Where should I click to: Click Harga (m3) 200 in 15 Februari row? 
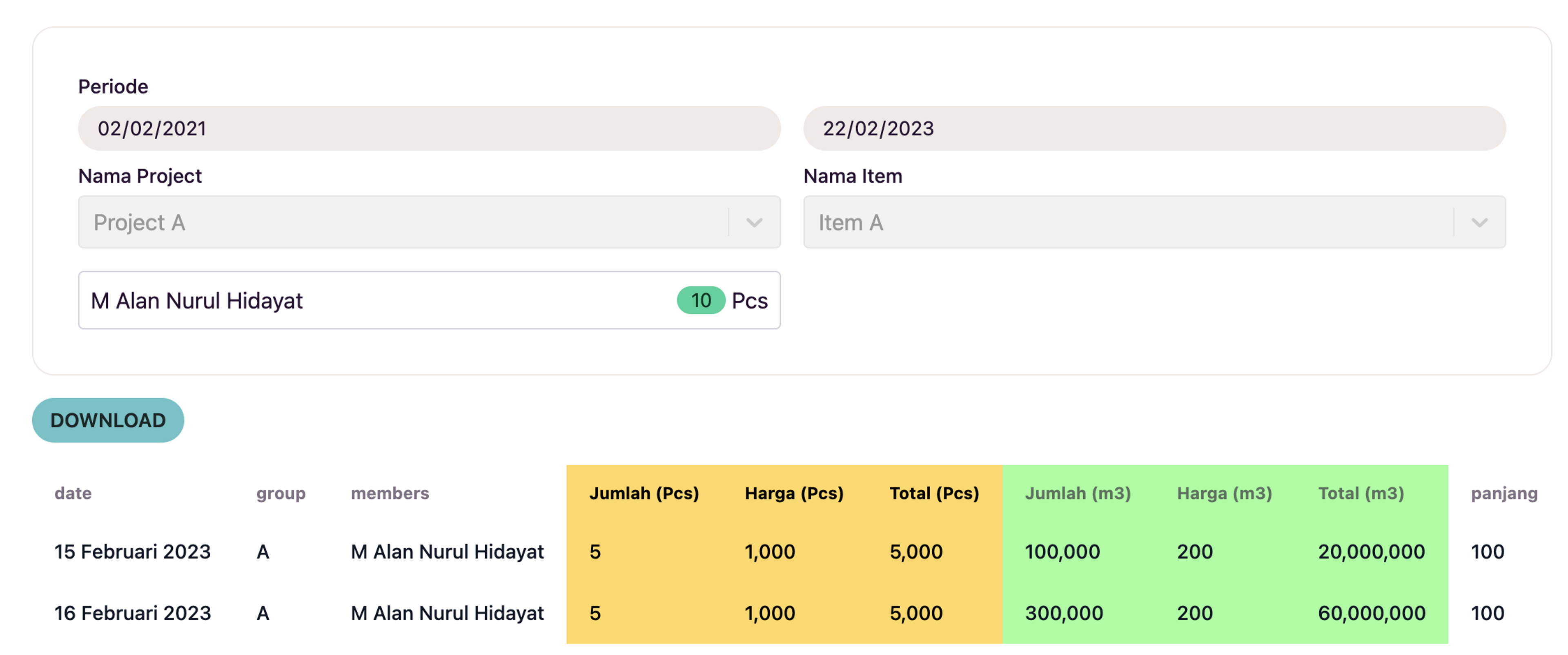tap(1194, 552)
